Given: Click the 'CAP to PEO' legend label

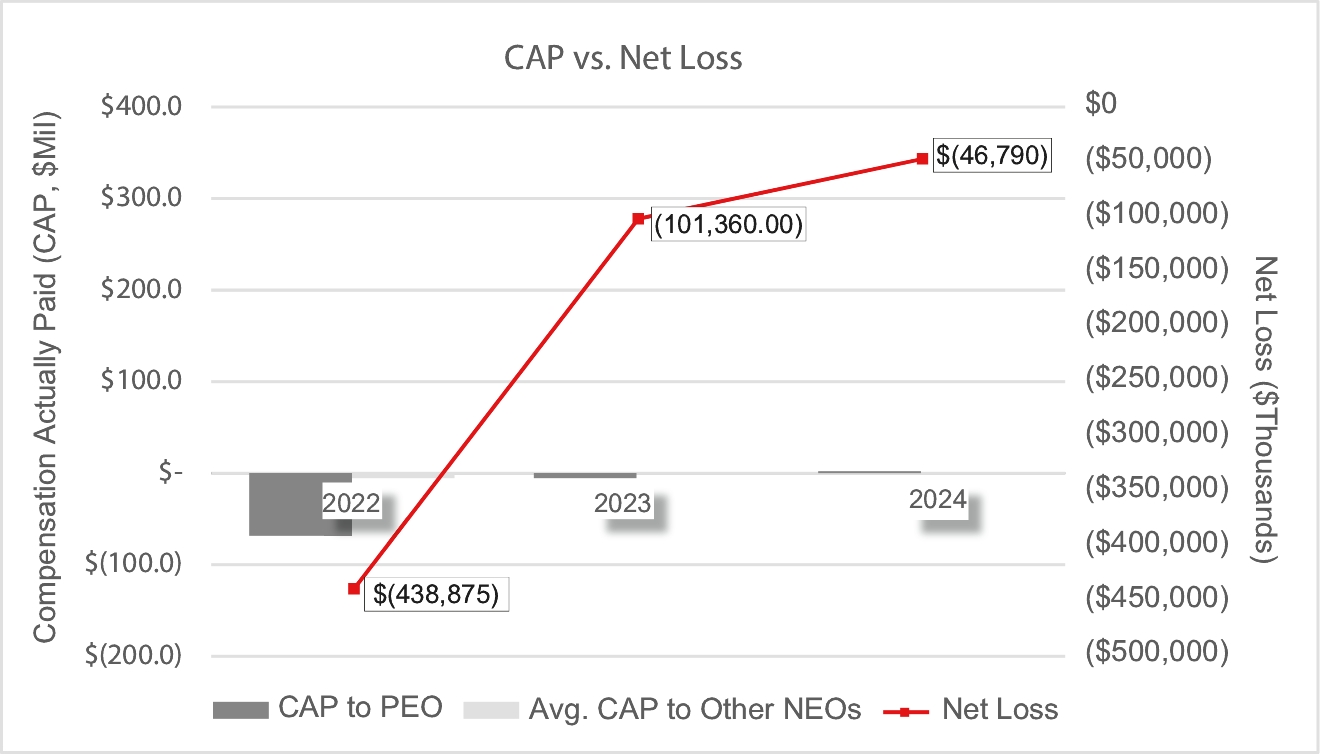Looking at the screenshot, I should coord(361,709).
